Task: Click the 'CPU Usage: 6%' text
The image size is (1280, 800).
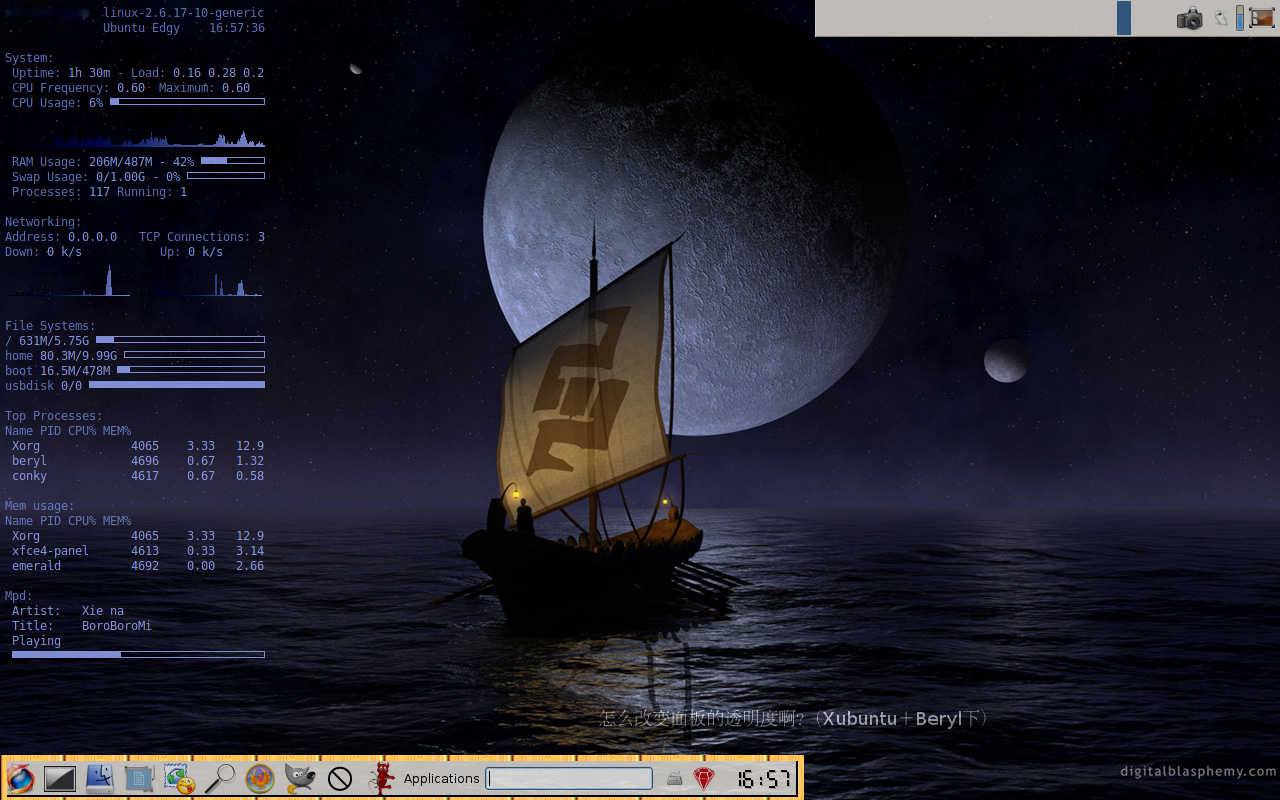Action: (58, 103)
